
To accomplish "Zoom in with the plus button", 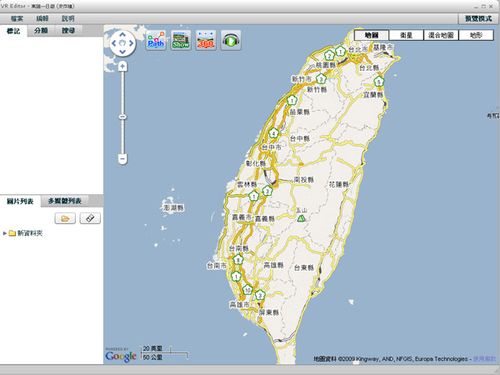I will coord(122,66).
